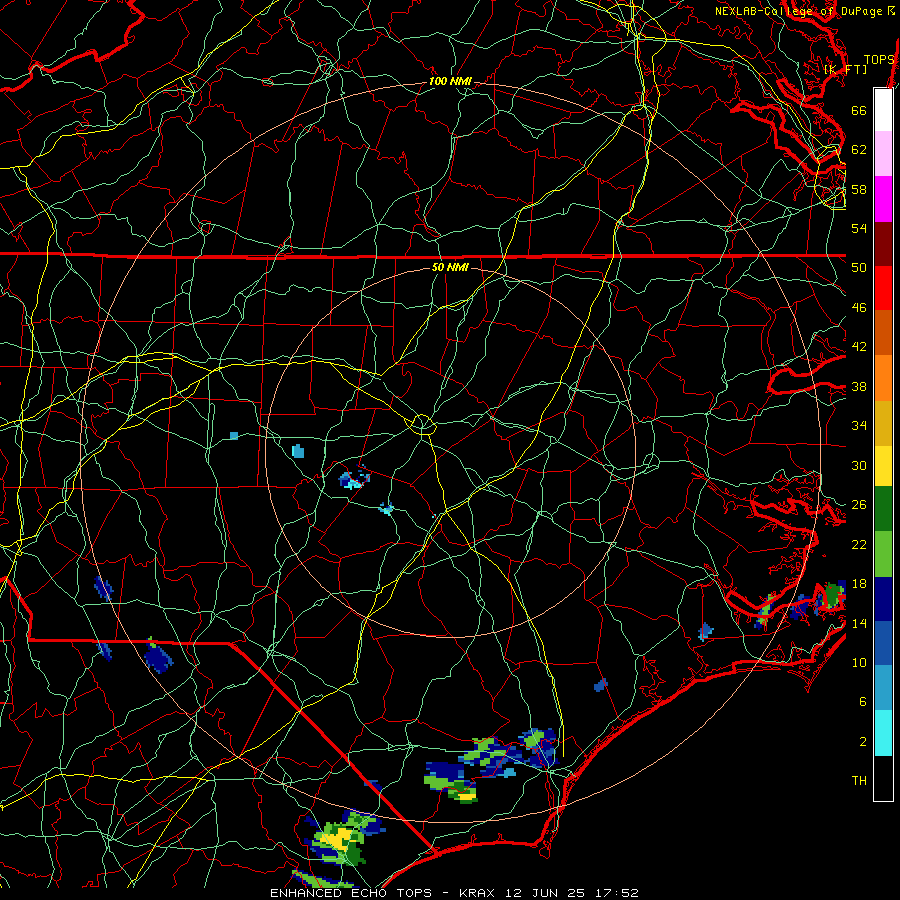The image size is (900, 900).
Task: Click the 46 legend value
Action: click(x=859, y=308)
